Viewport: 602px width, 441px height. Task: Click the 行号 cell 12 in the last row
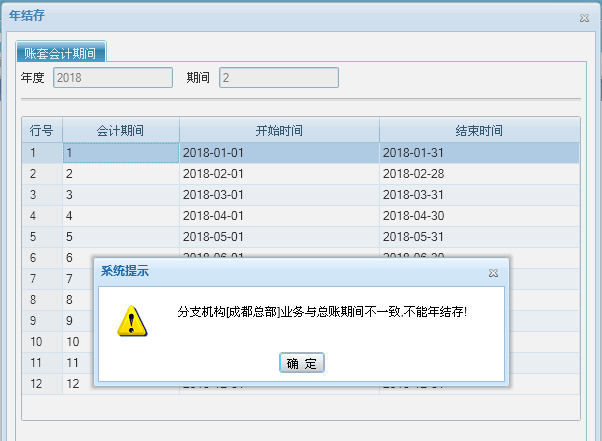click(42, 384)
